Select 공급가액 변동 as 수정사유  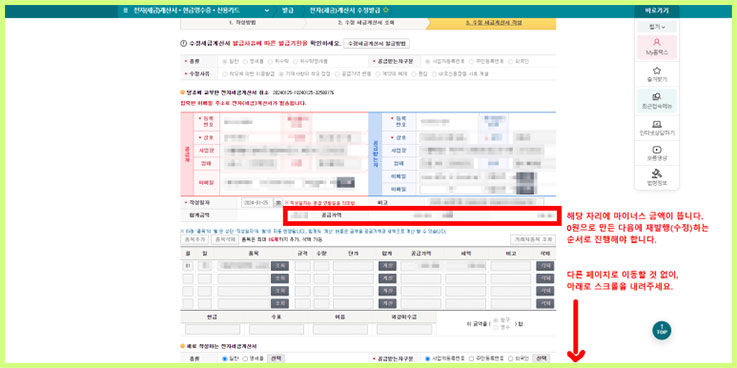tap(337, 74)
